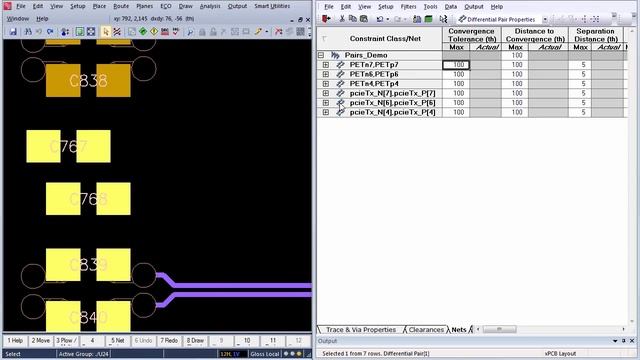Click the fit board view icon
The image size is (640, 360).
(x=91, y=31)
